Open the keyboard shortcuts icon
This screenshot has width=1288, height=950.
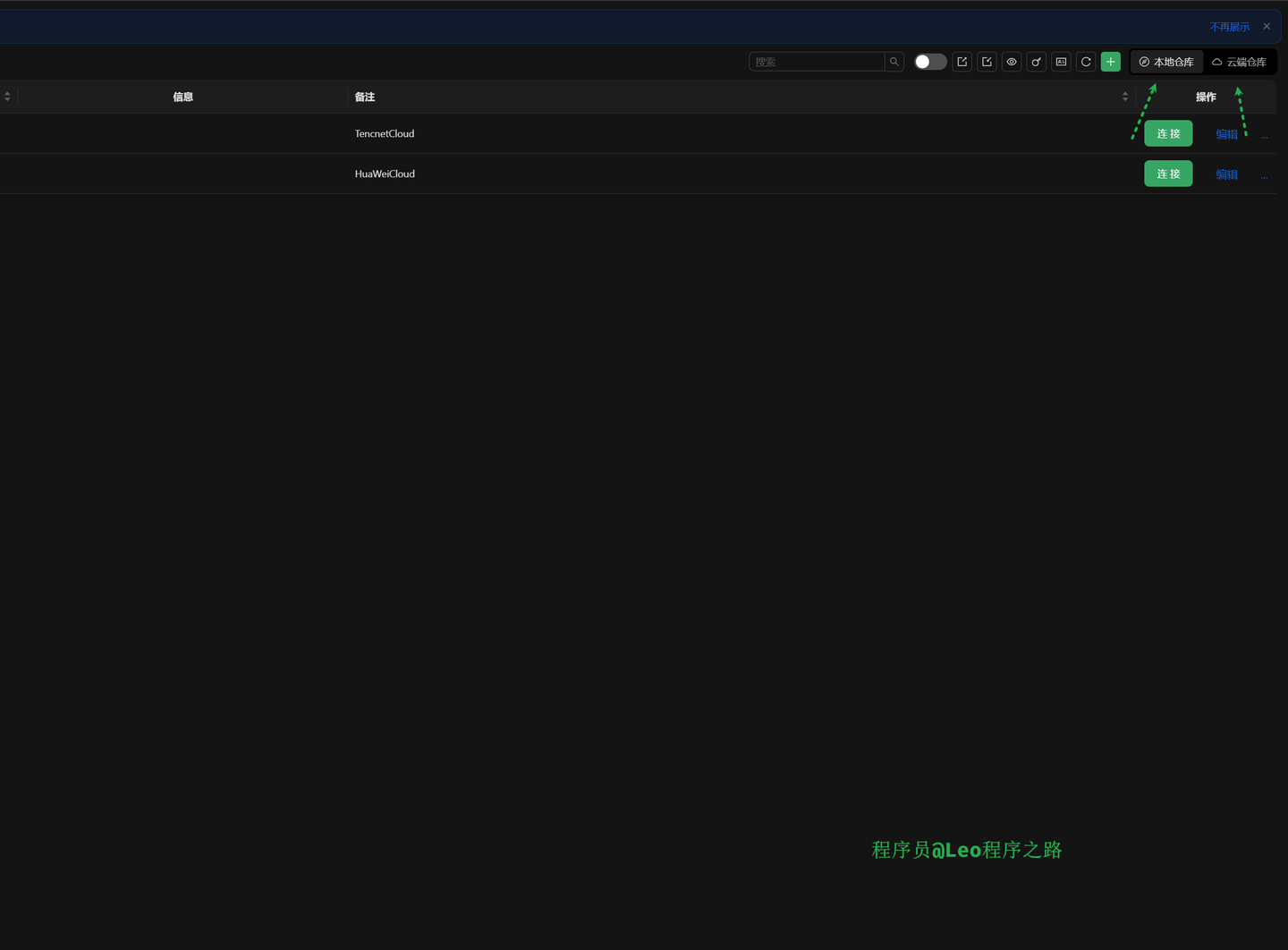pyautogui.click(x=1061, y=61)
